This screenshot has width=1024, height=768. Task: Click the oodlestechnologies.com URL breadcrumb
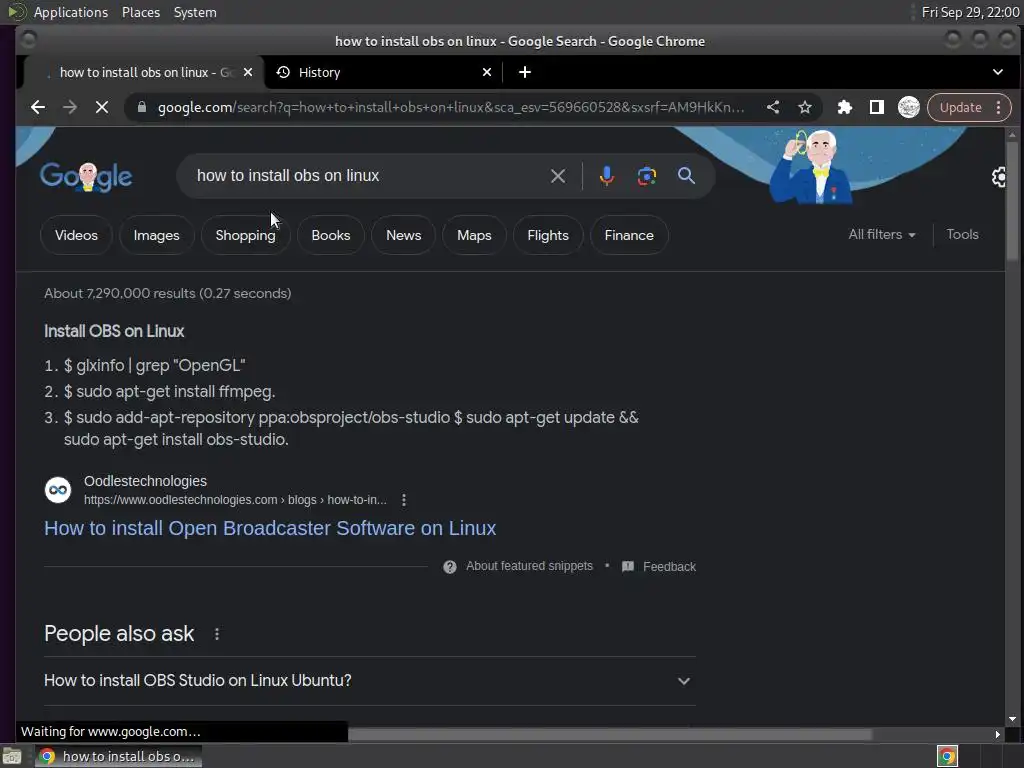point(235,500)
